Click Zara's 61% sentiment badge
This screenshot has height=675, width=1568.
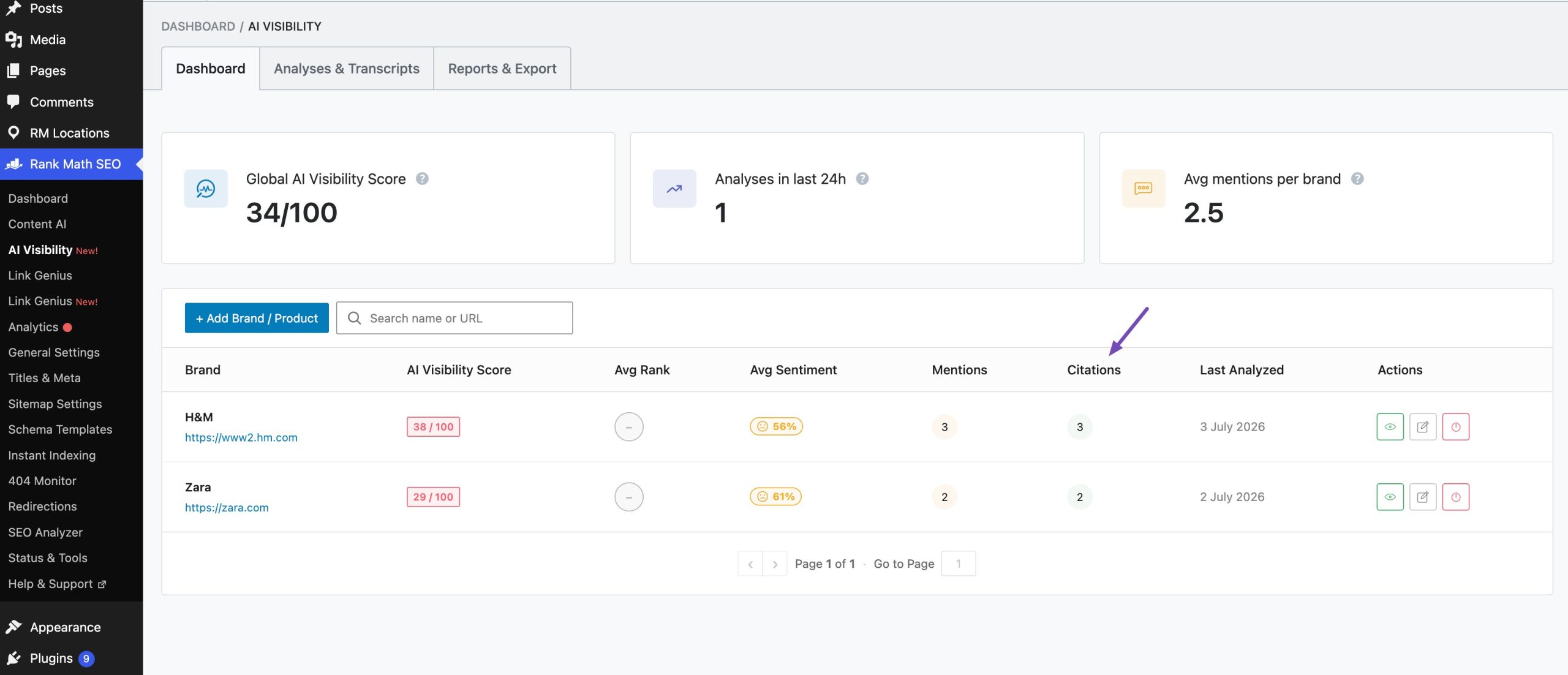776,497
